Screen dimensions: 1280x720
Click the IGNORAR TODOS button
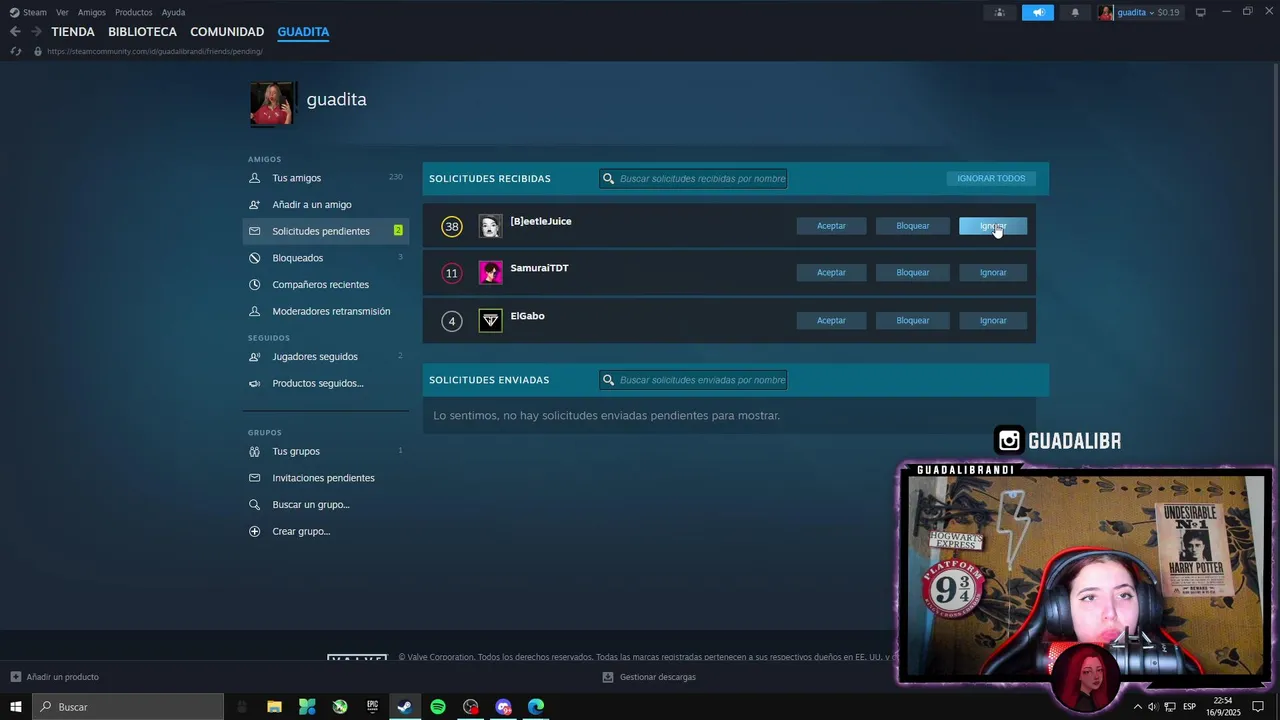(x=991, y=178)
